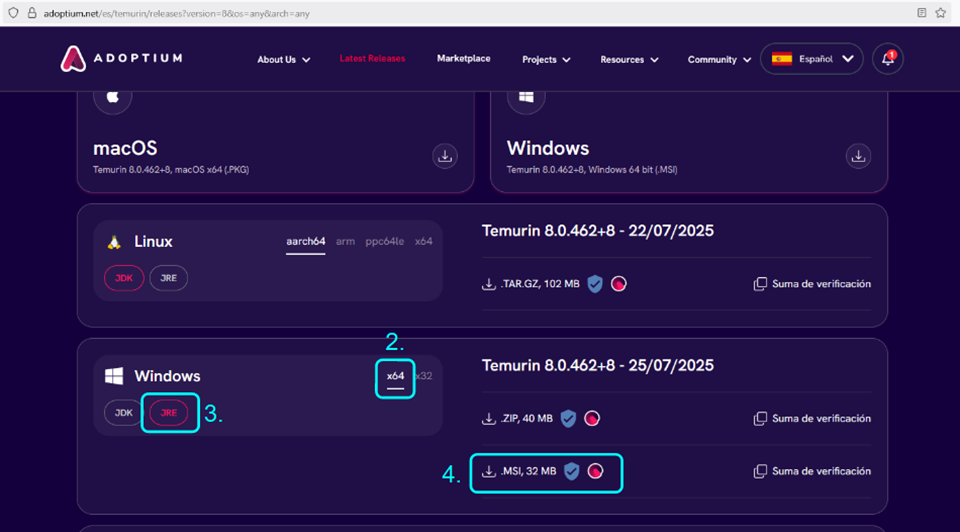Image resolution: width=960 pixels, height=532 pixels.
Task: Switch Linux architecture to arm
Action: pyautogui.click(x=345, y=242)
